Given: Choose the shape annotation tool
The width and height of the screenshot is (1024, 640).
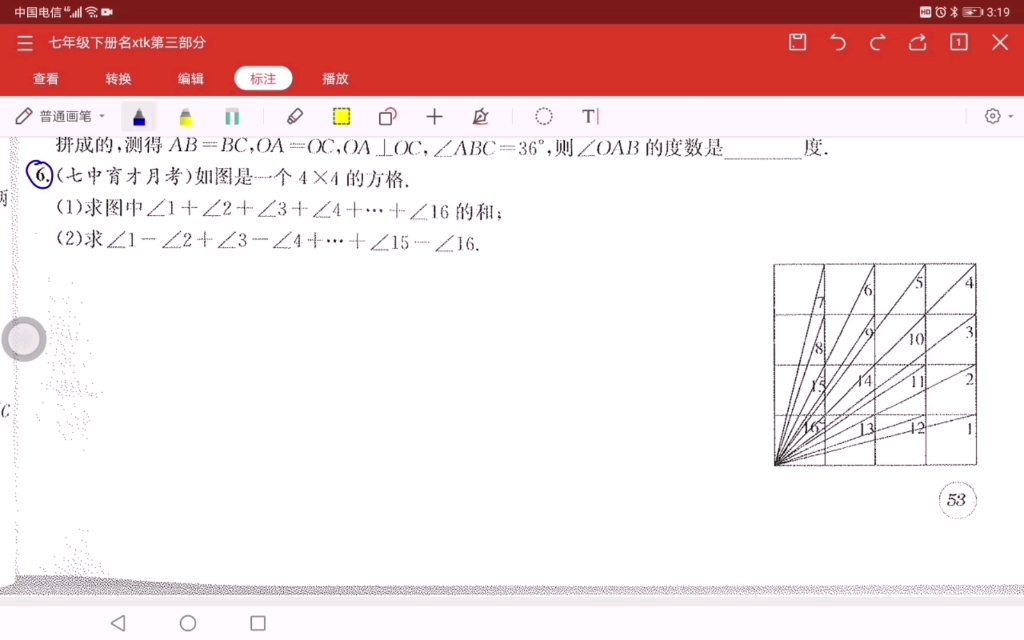Looking at the screenshot, I should point(387,116).
